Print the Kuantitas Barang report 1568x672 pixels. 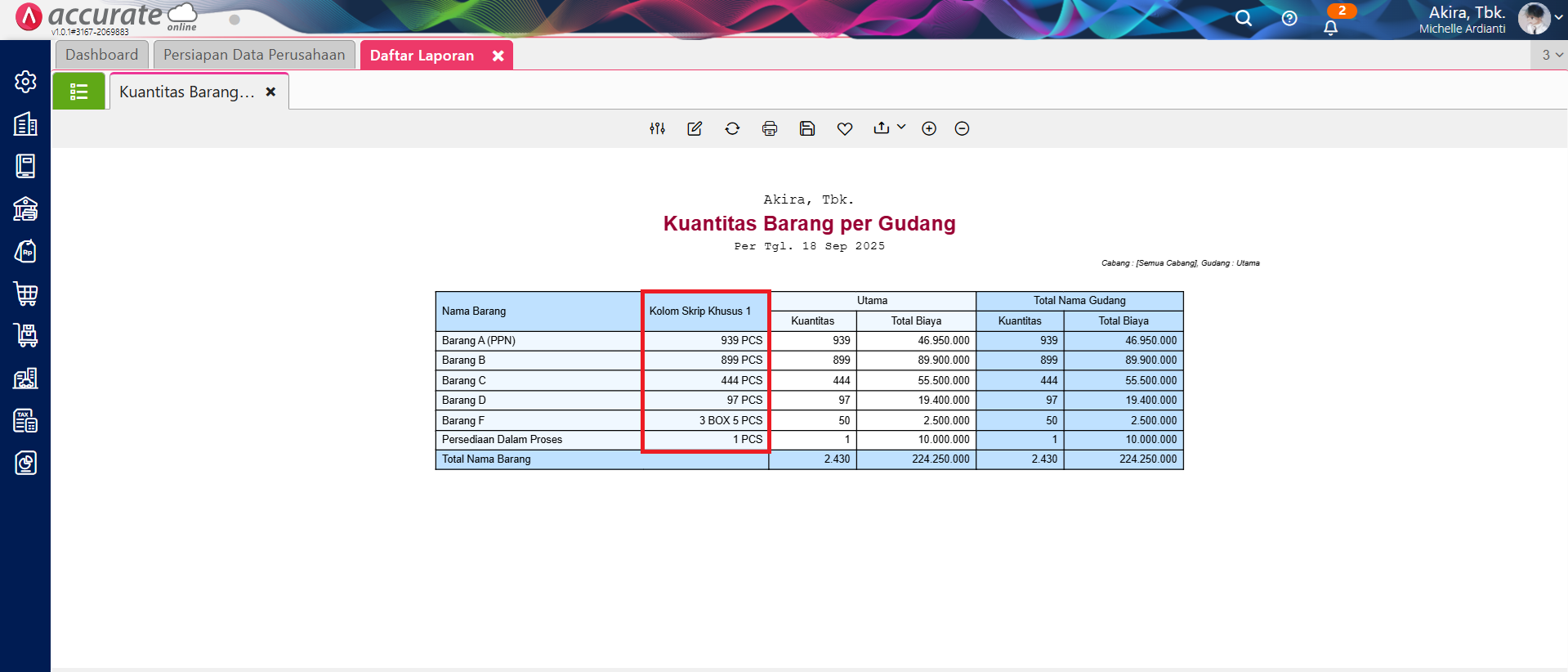tap(770, 128)
